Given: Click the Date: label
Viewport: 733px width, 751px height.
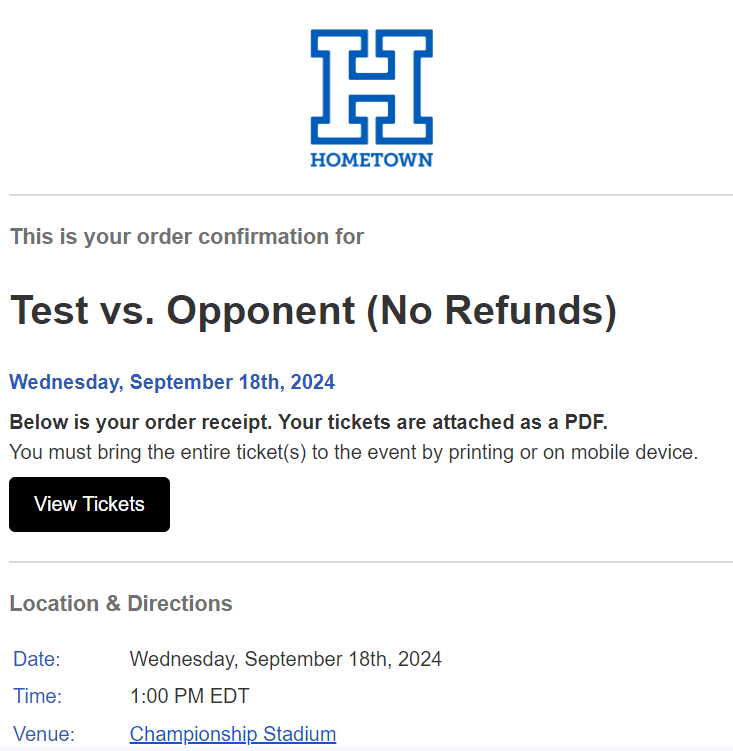Looking at the screenshot, I should click(37, 659).
